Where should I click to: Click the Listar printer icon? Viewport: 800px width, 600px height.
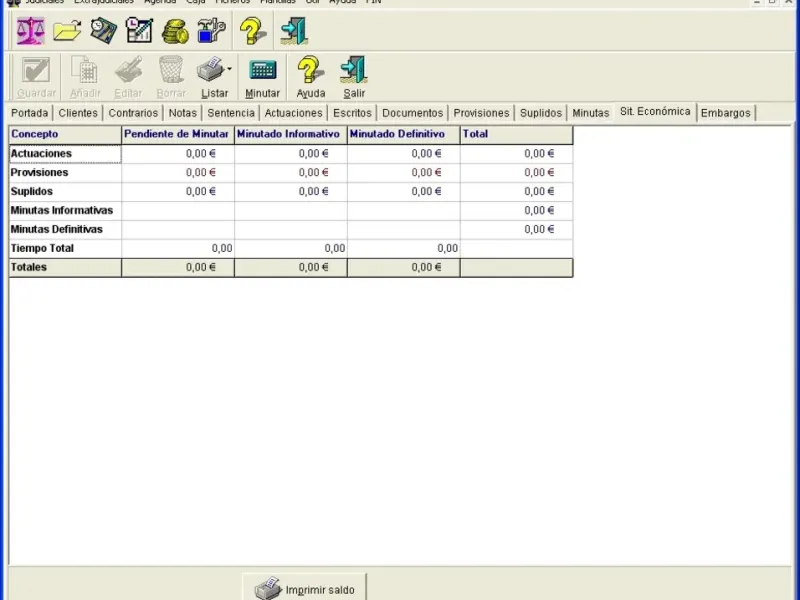click(x=211, y=70)
